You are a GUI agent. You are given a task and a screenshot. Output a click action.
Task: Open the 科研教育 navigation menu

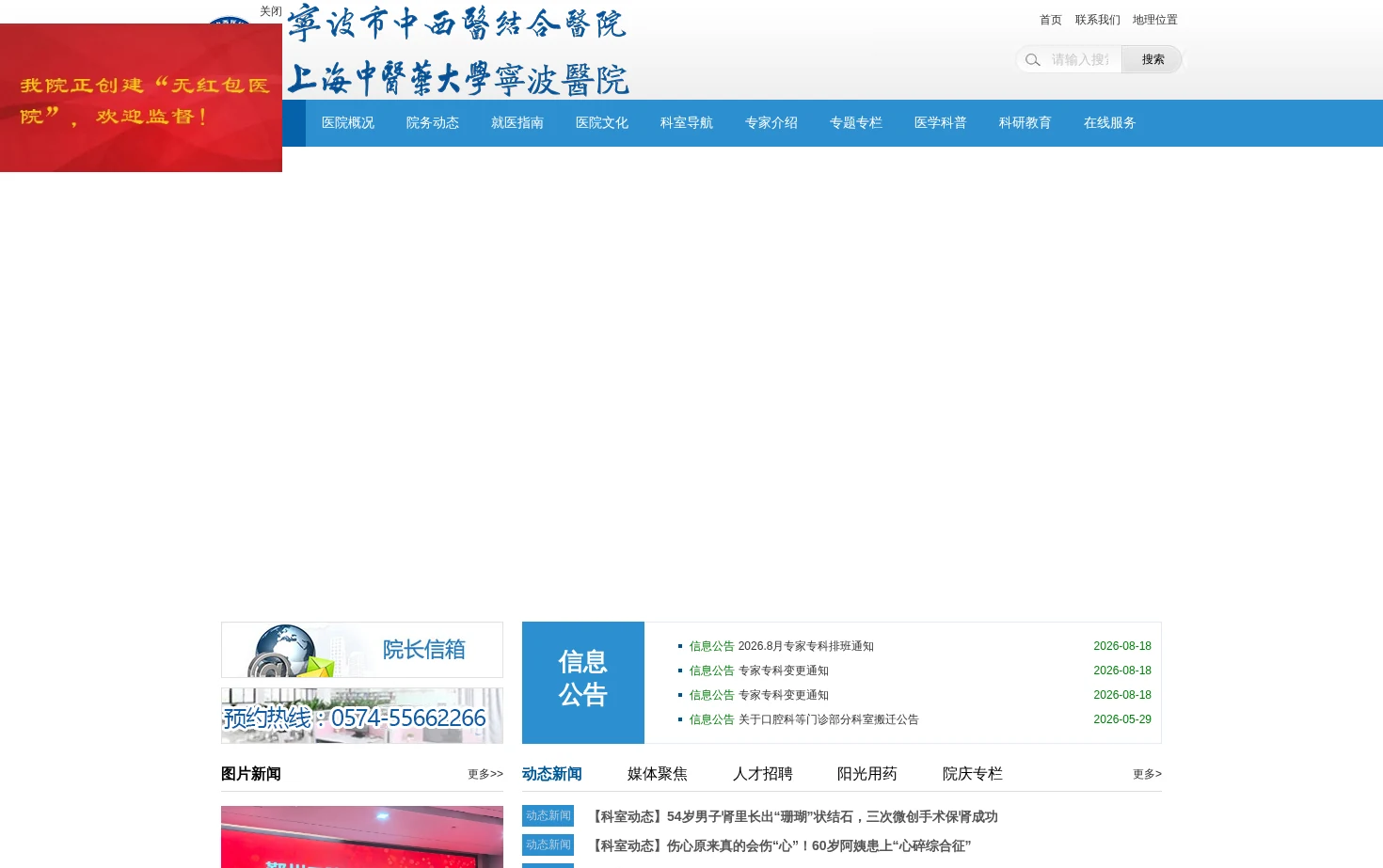click(1025, 123)
